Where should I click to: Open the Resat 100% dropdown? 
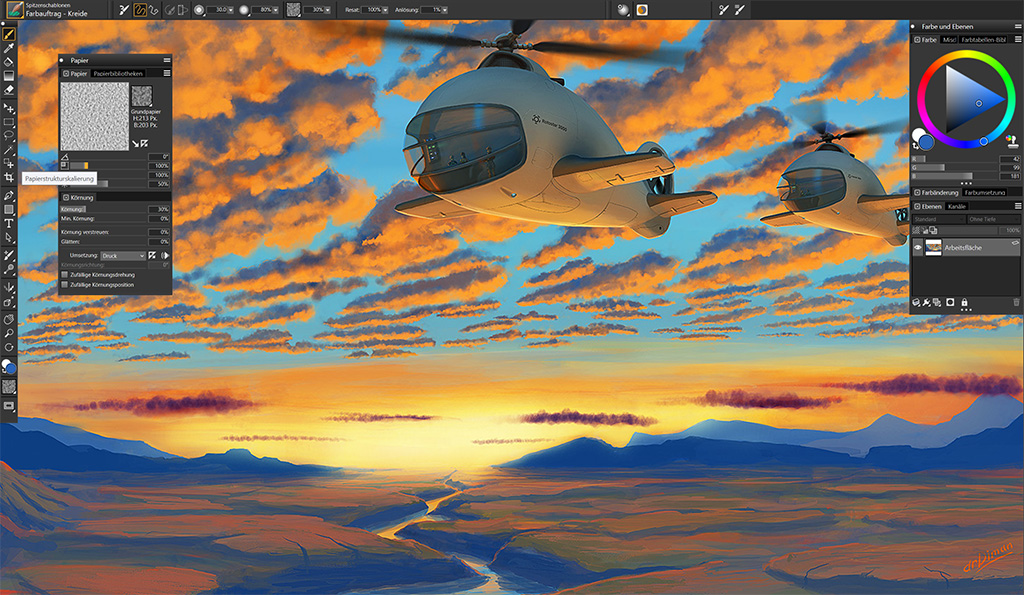(385, 10)
